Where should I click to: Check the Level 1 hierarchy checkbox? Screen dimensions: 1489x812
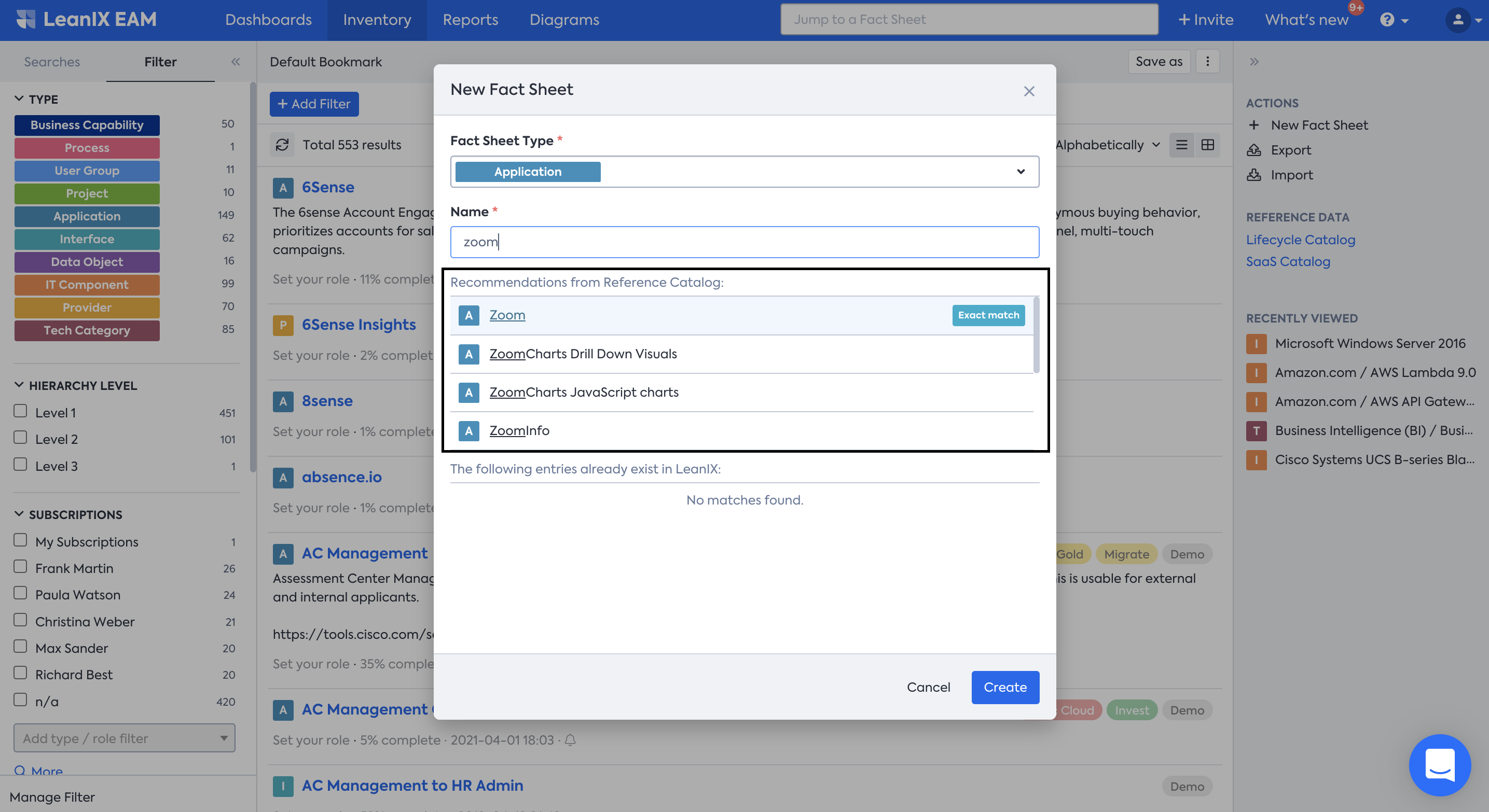(x=20, y=411)
